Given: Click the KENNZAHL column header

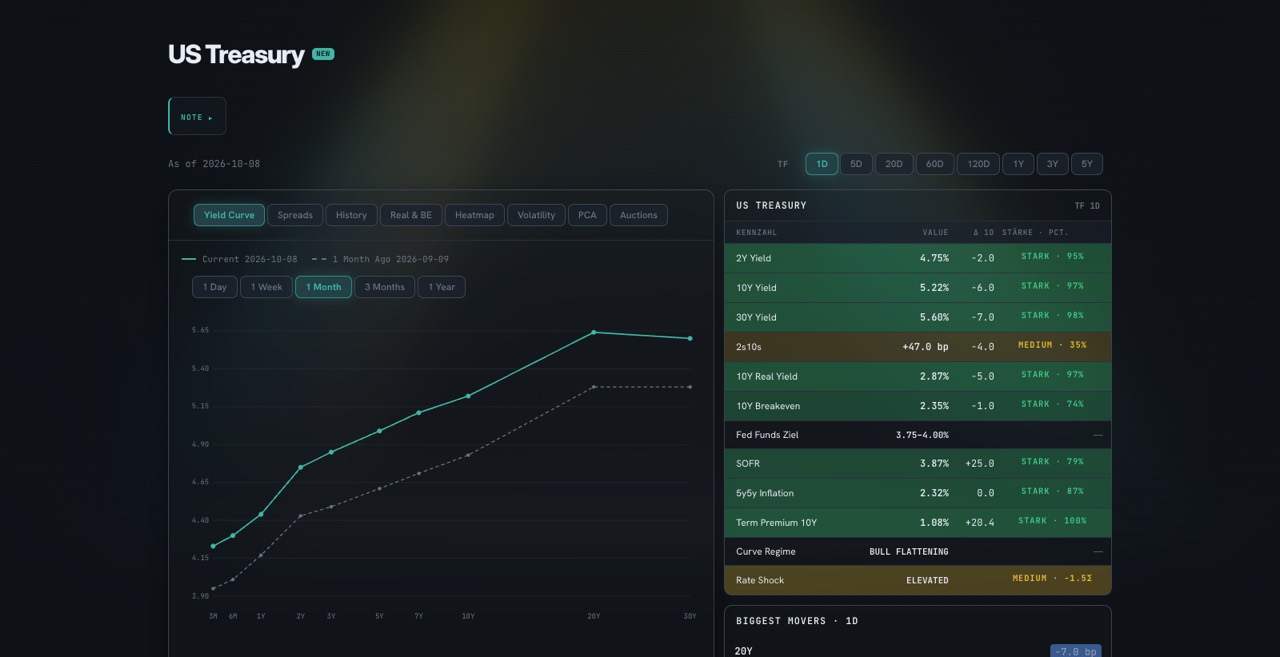Looking at the screenshot, I should (756, 233).
